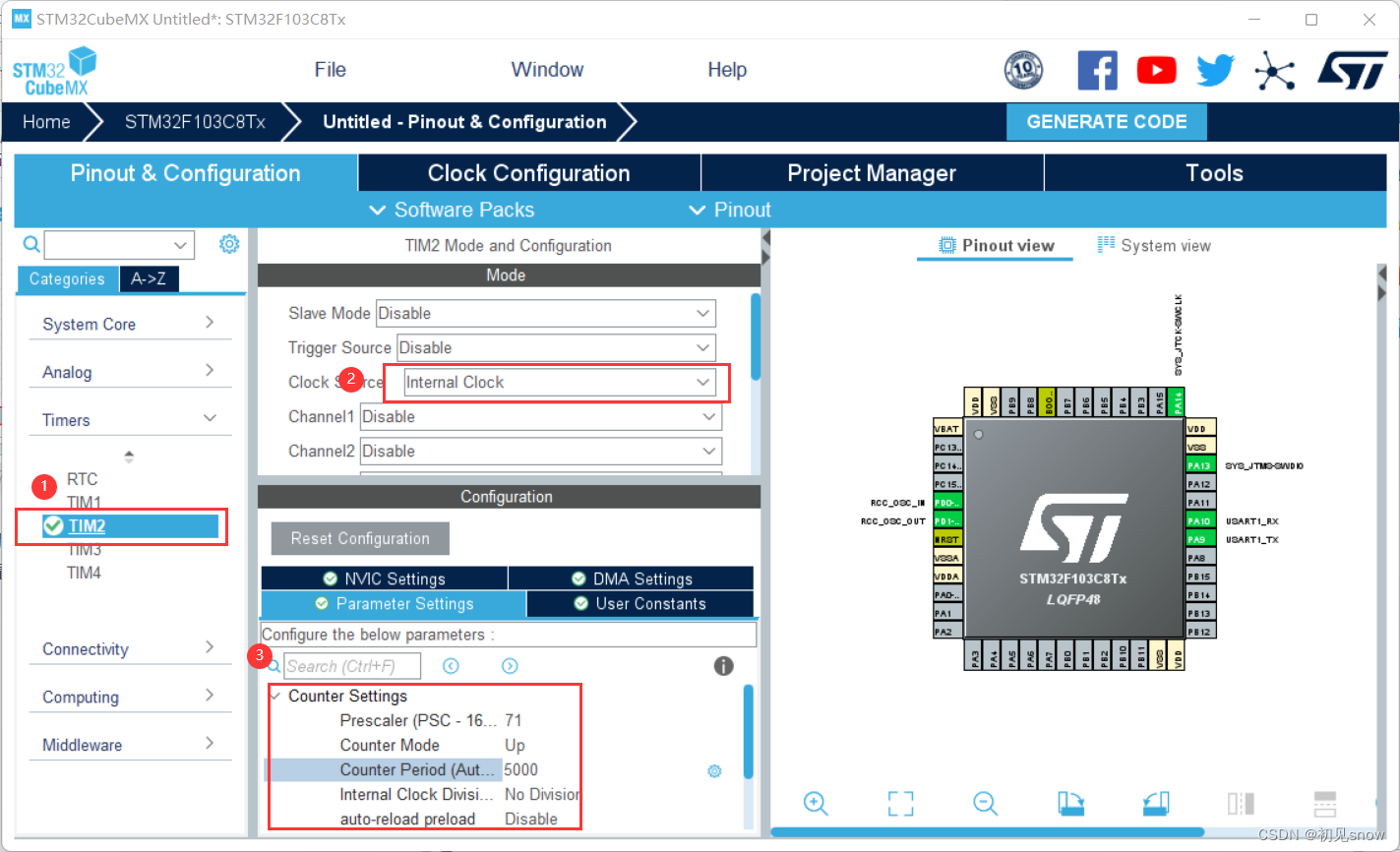This screenshot has height=852, width=1400.
Task: Click the Prescaler value 71
Action: click(x=514, y=720)
